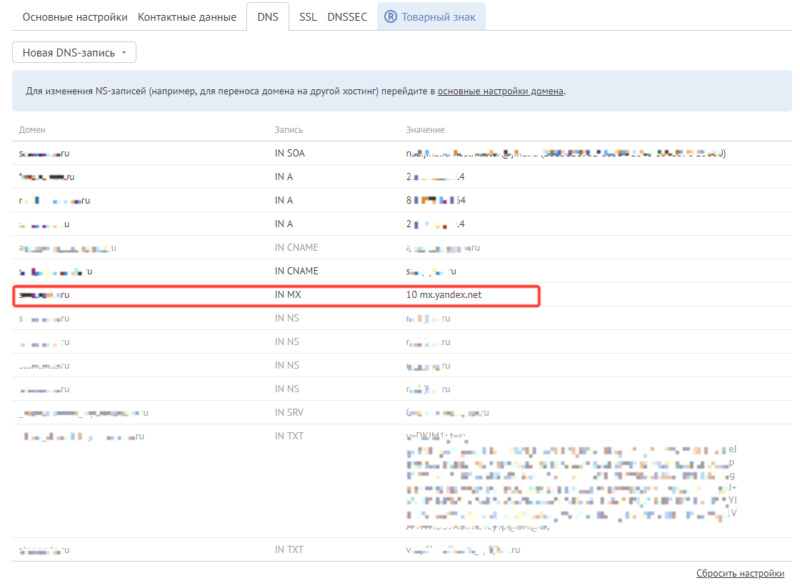The width and height of the screenshot is (800, 588).
Task: Open the Новая DNS-запись dropdown arrow
Action: click(125, 51)
